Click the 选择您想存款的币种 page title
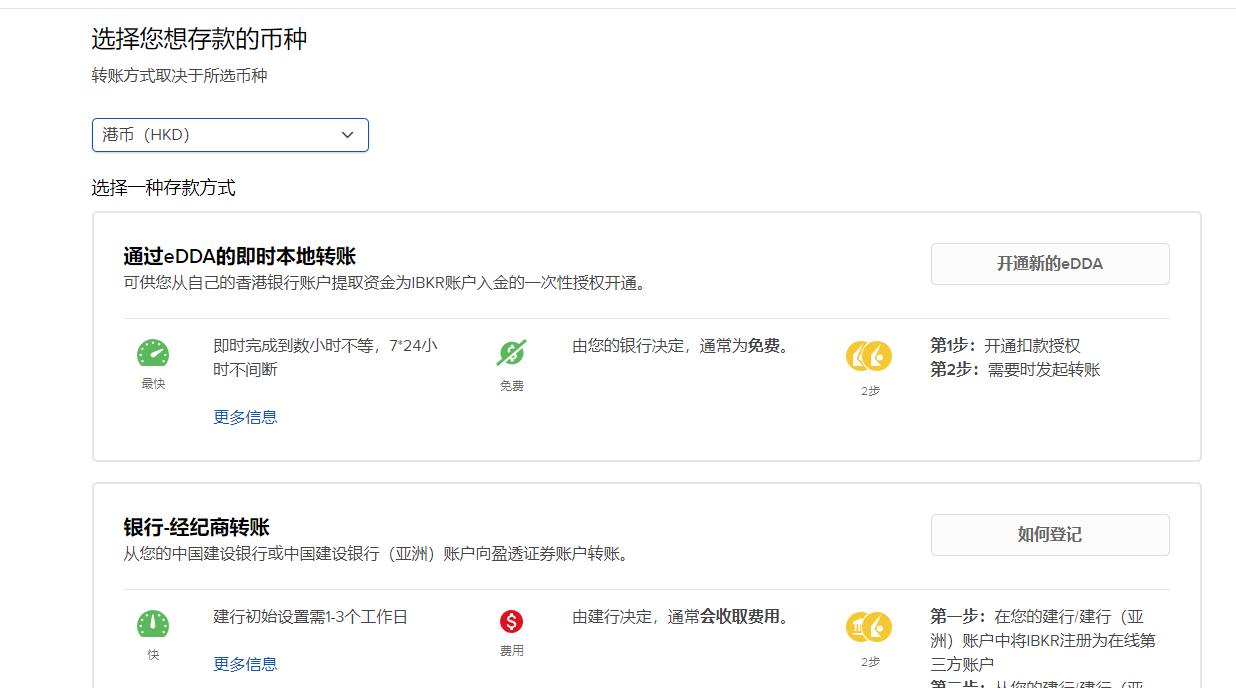The height and width of the screenshot is (688, 1236). click(198, 38)
